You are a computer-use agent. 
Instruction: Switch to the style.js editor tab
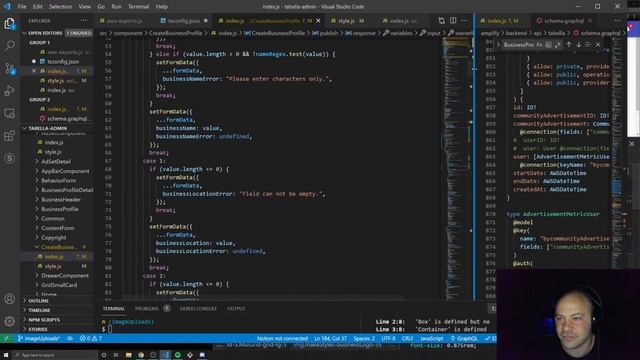coord(348,20)
